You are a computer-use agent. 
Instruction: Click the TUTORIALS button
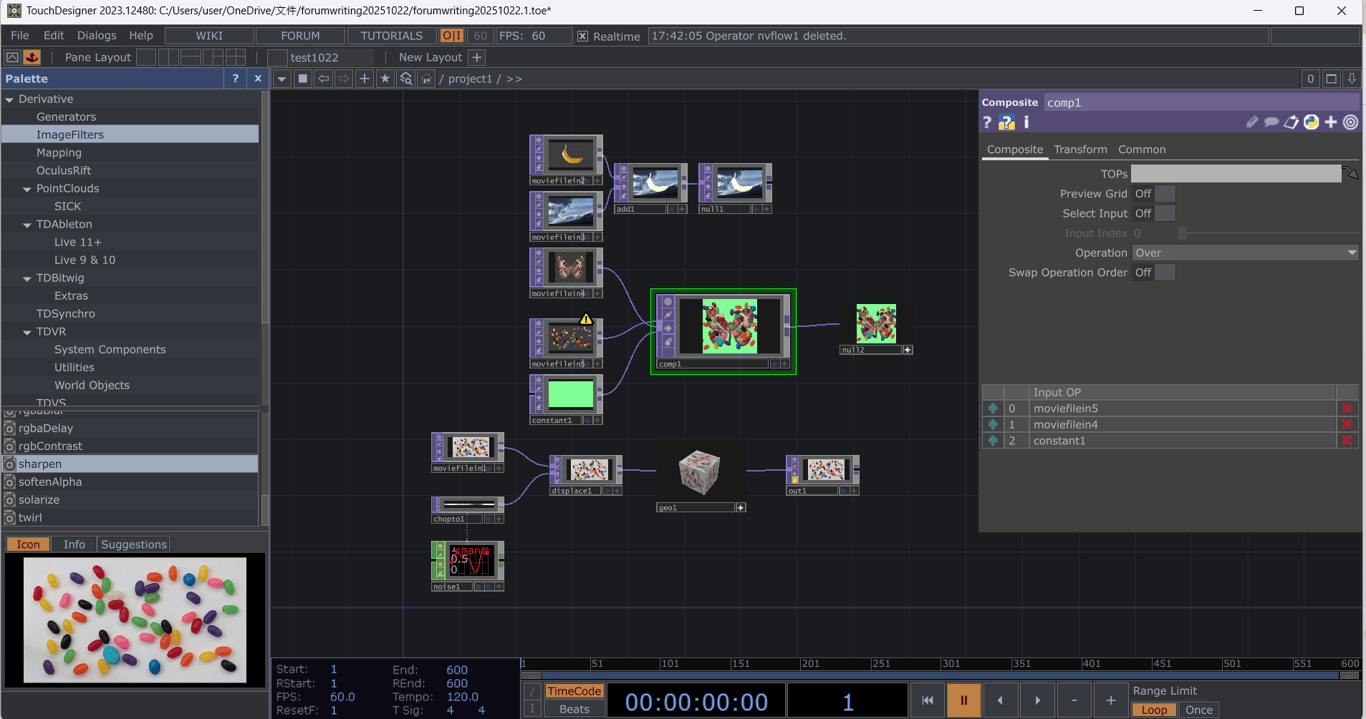[391, 35]
